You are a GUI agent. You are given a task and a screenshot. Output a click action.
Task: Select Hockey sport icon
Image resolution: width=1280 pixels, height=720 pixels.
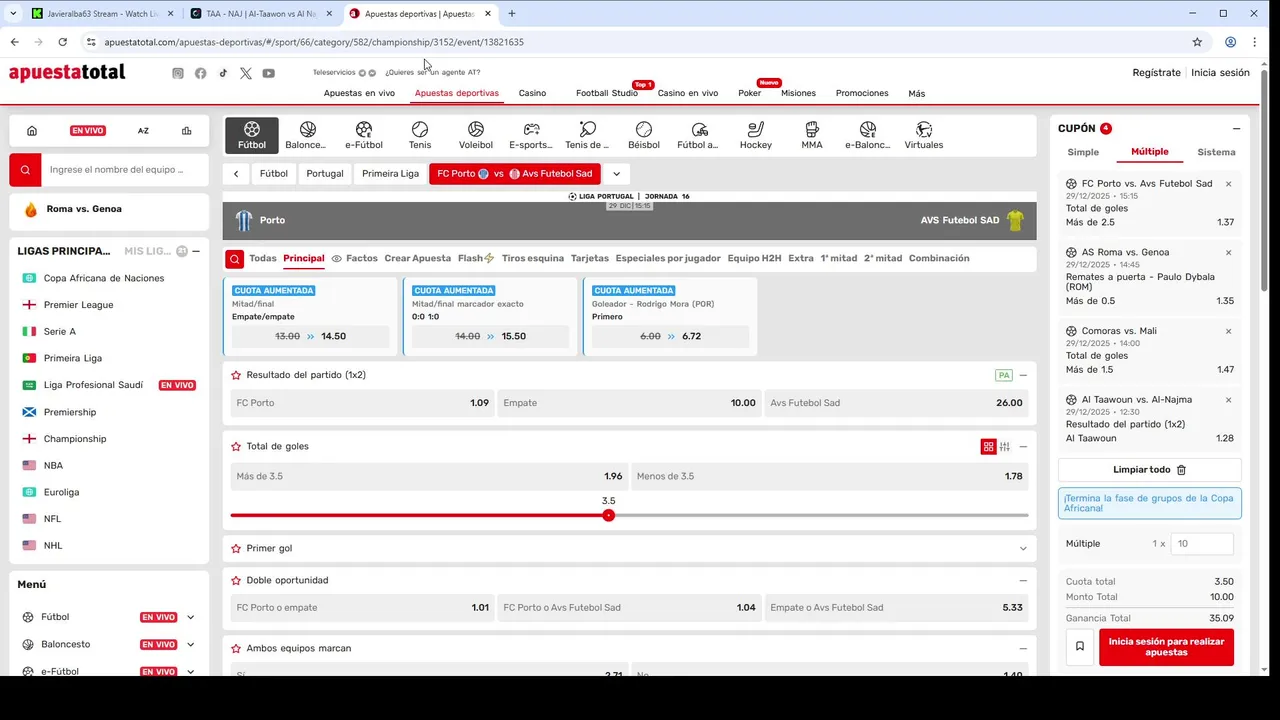click(756, 136)
